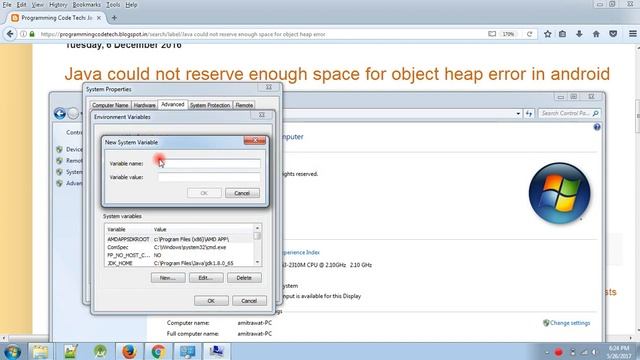Launch Firefox from taskbar
This screenshot has width=640, height=360.
(129, 351)
